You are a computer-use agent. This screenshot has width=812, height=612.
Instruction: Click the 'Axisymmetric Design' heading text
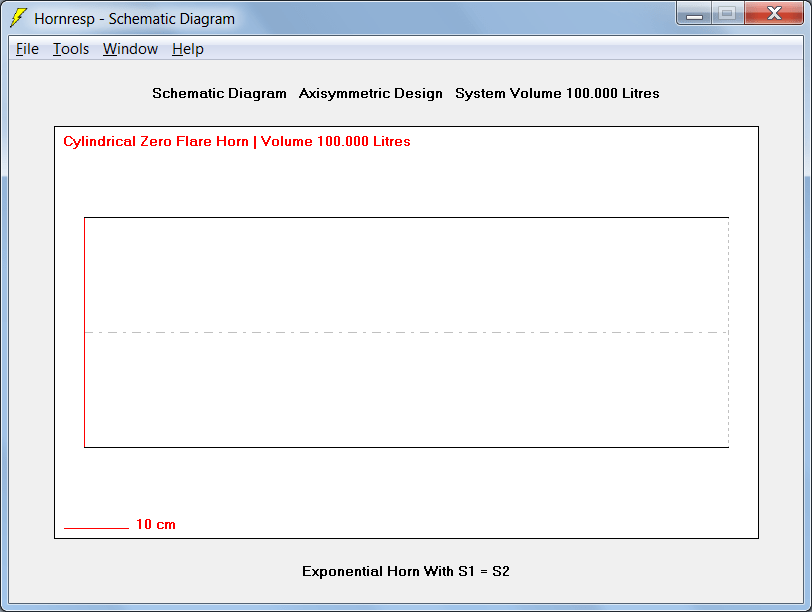[x=371, y=93]
